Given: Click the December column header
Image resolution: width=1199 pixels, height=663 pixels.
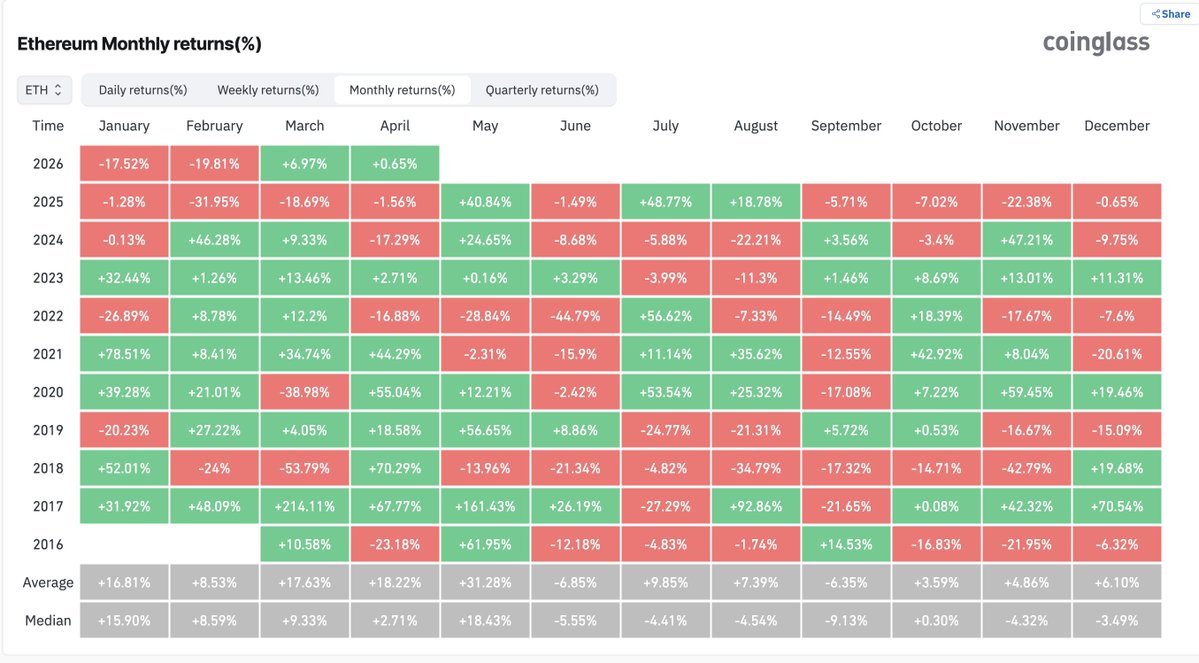Looking at the screenshot, I should pos(1116,126).
